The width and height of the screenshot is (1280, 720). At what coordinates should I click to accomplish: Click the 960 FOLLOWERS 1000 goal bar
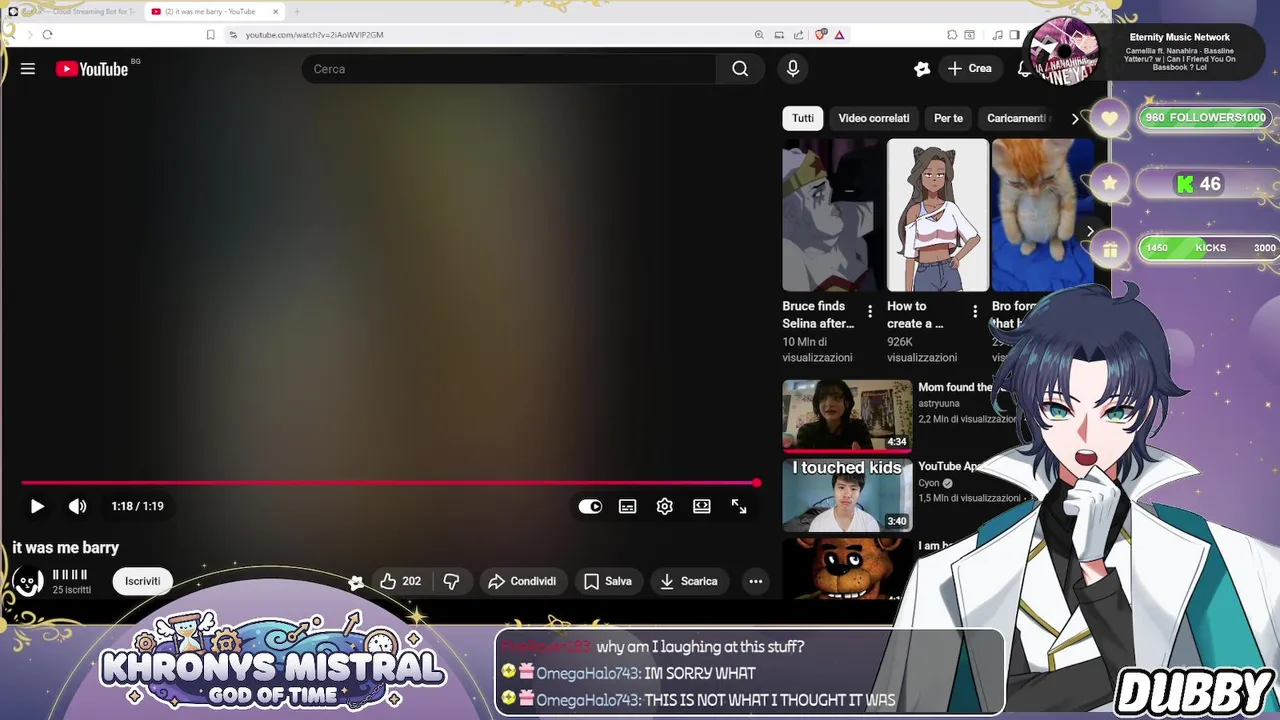pyautogui.click(x=1207, y=118)
